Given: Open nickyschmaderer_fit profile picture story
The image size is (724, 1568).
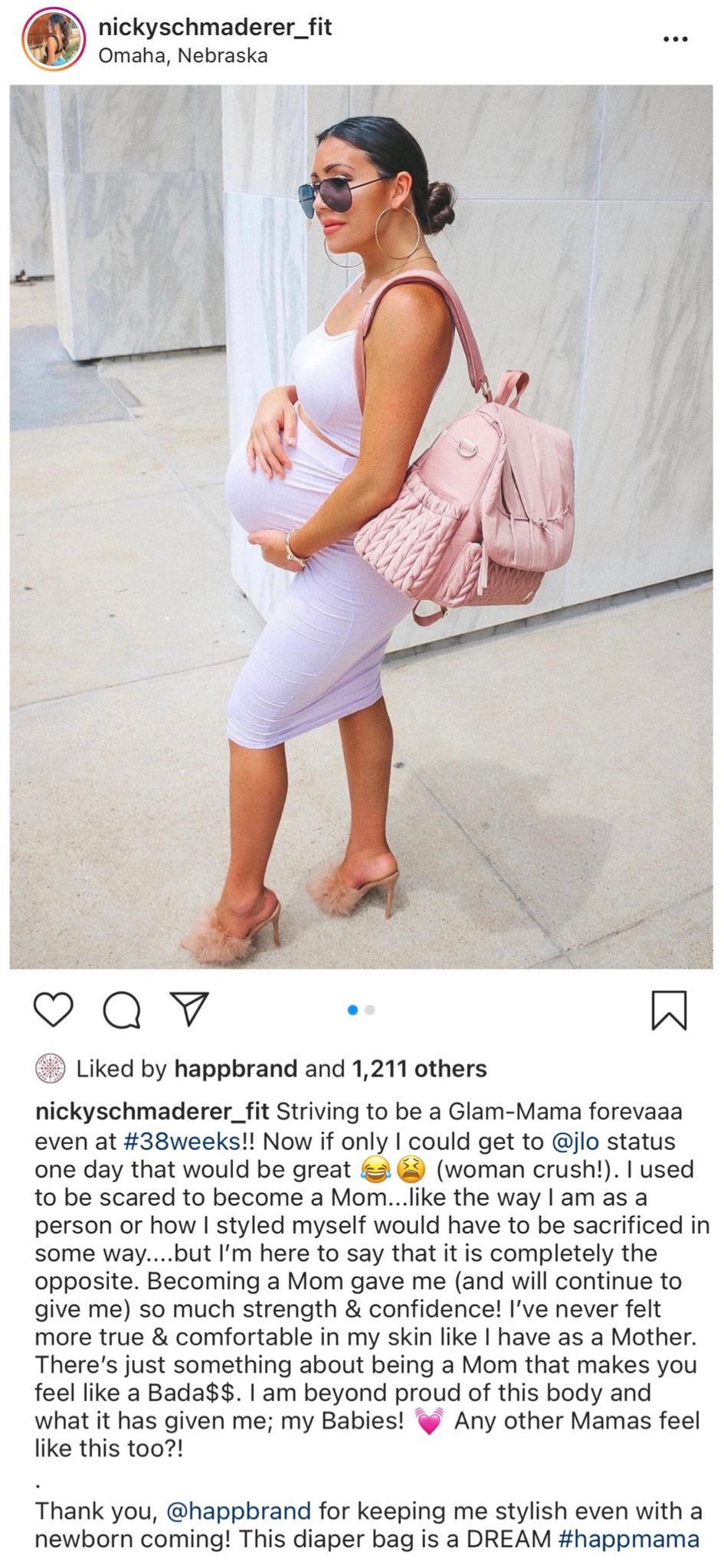Looking at the screenshot, I should pos(54,40).
